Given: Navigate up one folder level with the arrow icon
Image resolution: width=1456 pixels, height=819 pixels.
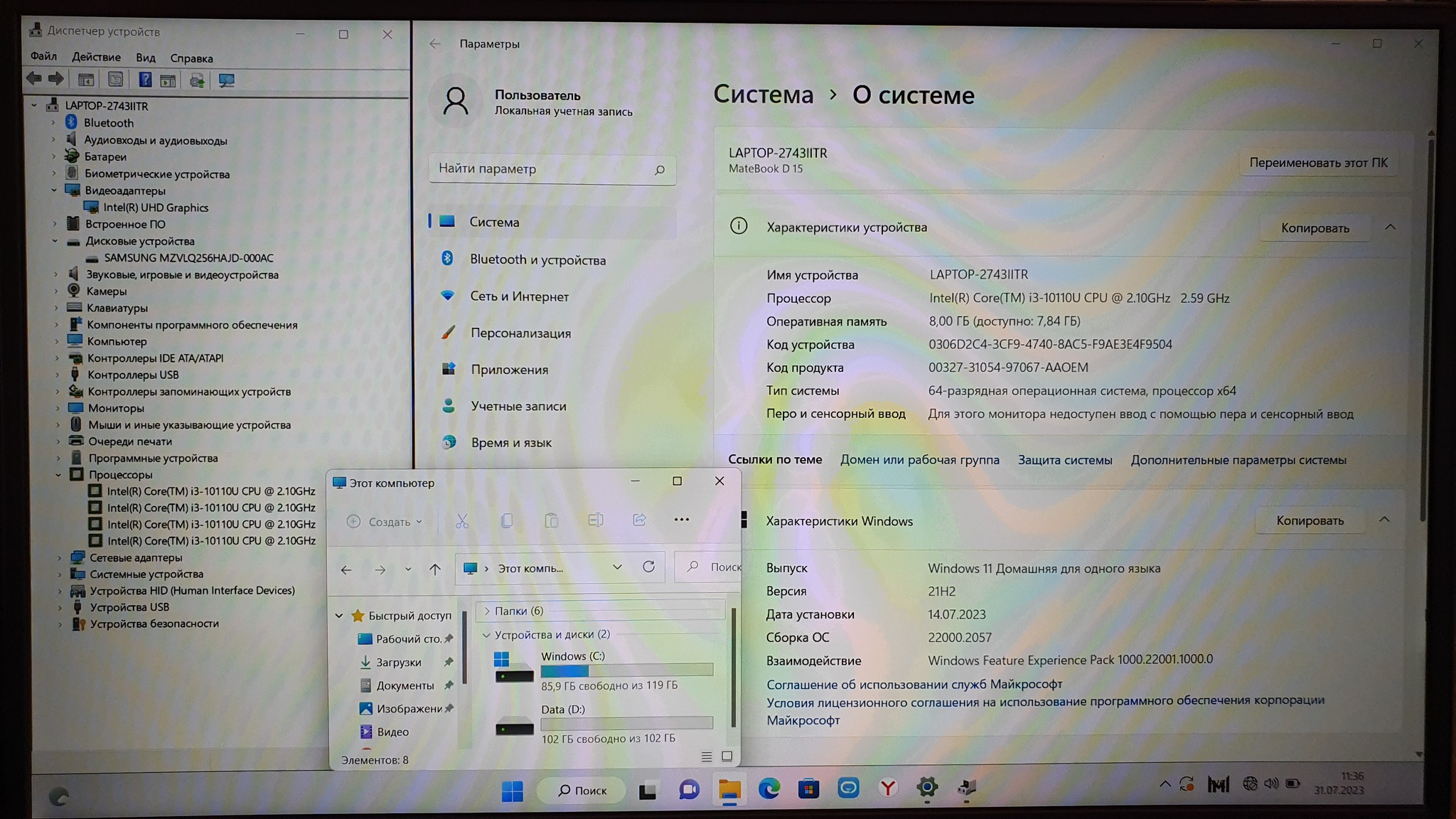Looking at the screenshot, I should pyautogui.click(x=435, y=569).
